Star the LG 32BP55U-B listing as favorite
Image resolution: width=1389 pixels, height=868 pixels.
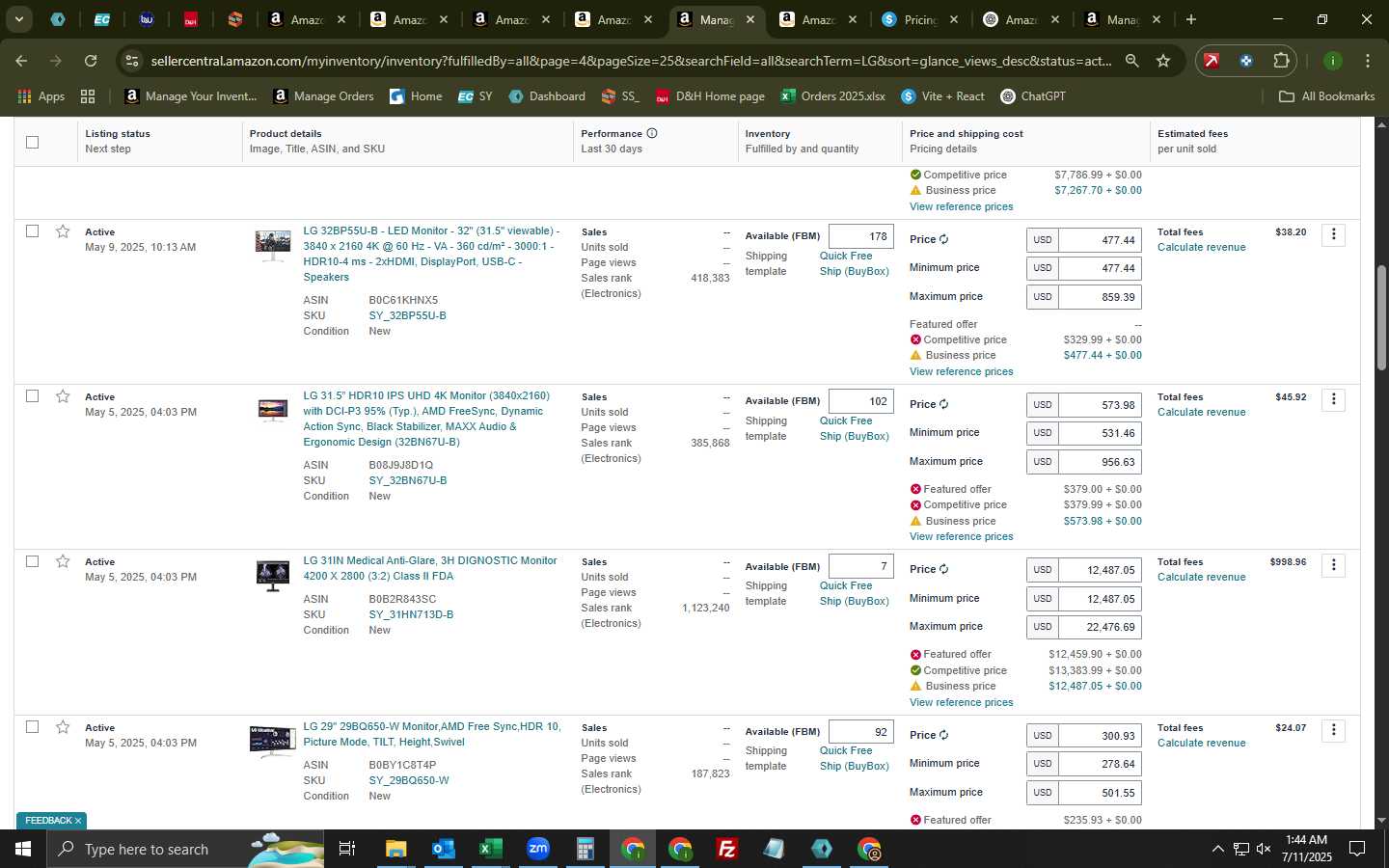click(63, 231)
